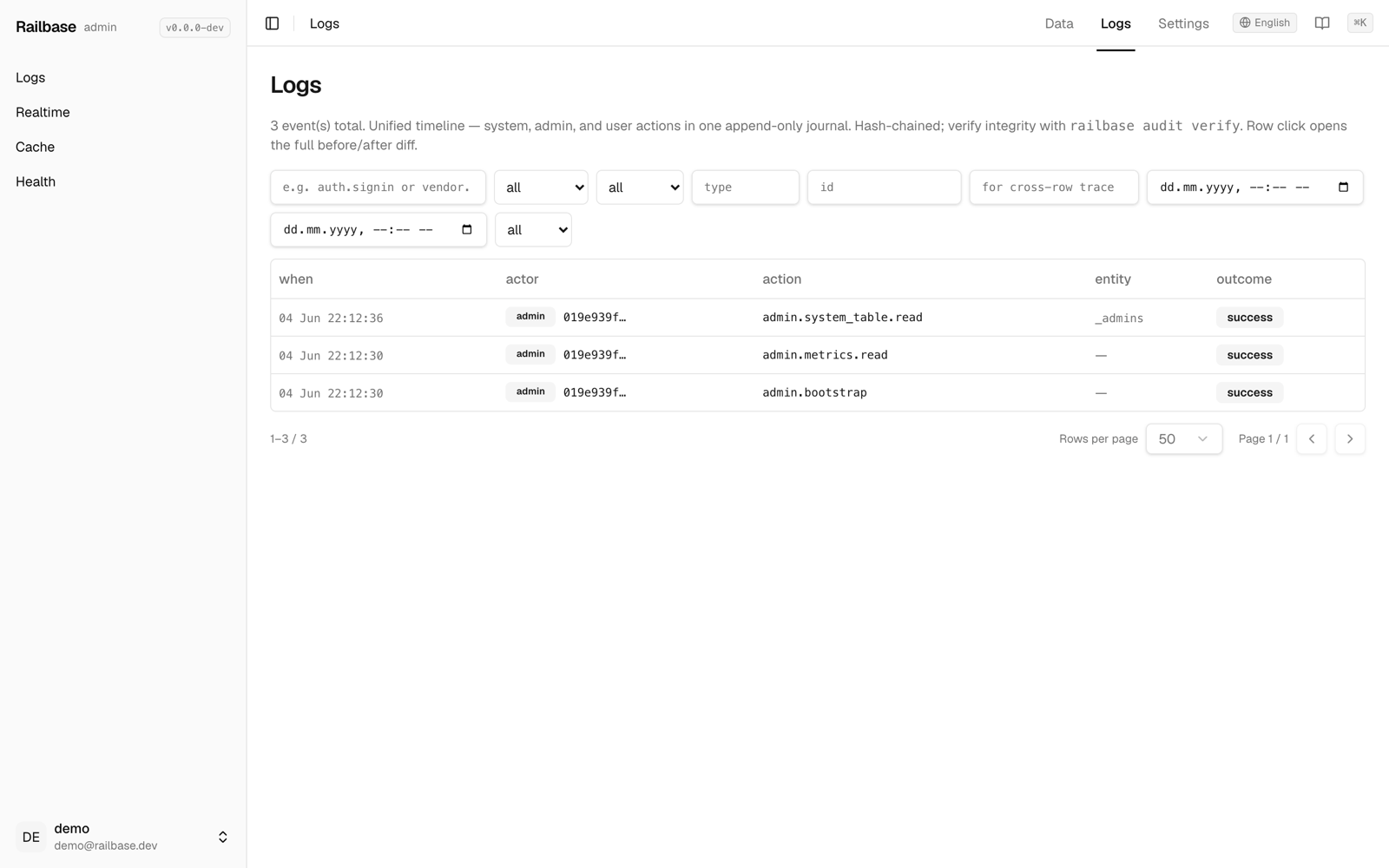Click the 'Page 1 / 1' indicator
The width and height of the screenshot is (1389, 868).
click(x=1263, y=439)
